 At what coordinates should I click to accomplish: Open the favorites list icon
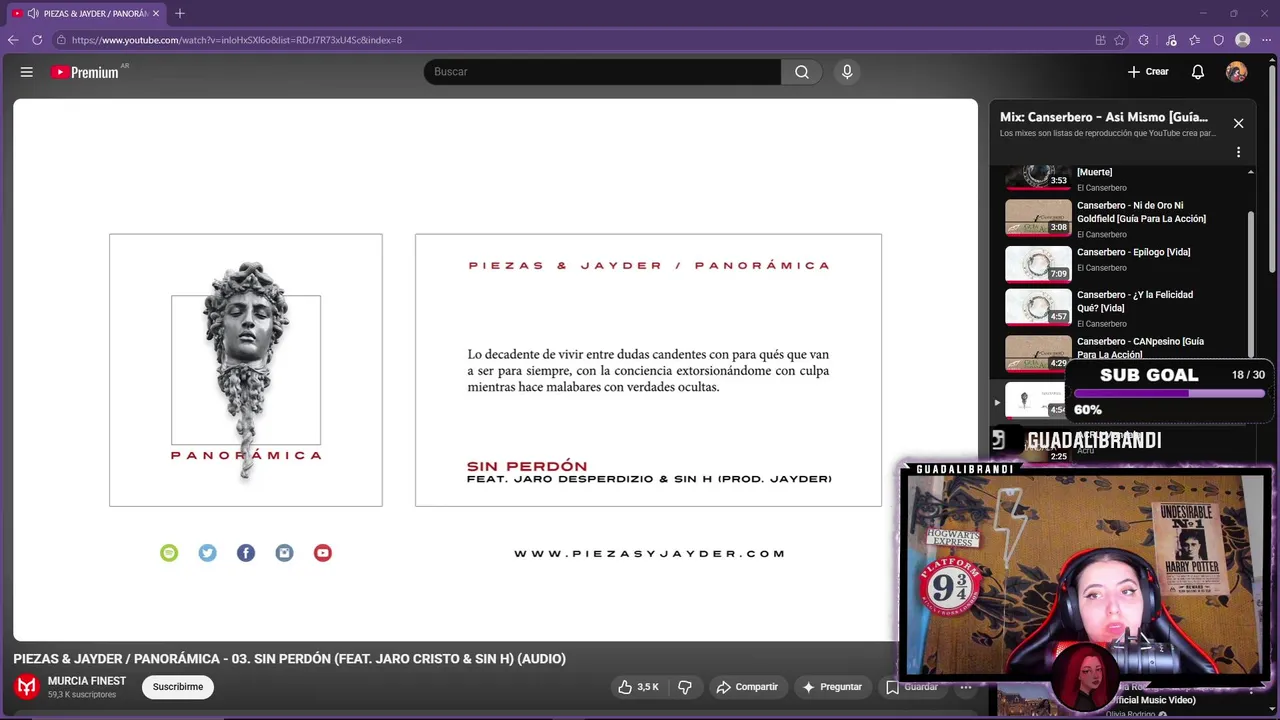pyautogui.click(x=1195, y=40)
